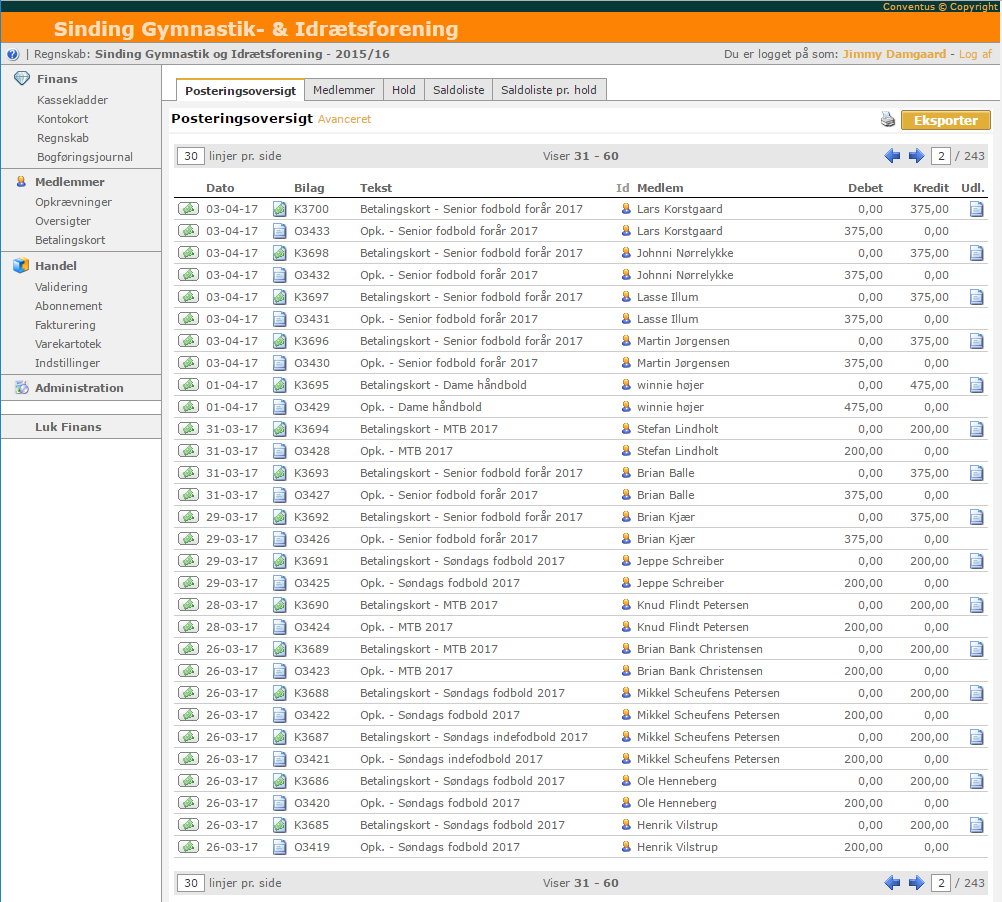Viewport: 1002px width, 902px height.
Task: Open the Udl. document icon for K3698
Action: tap(976, 253)
